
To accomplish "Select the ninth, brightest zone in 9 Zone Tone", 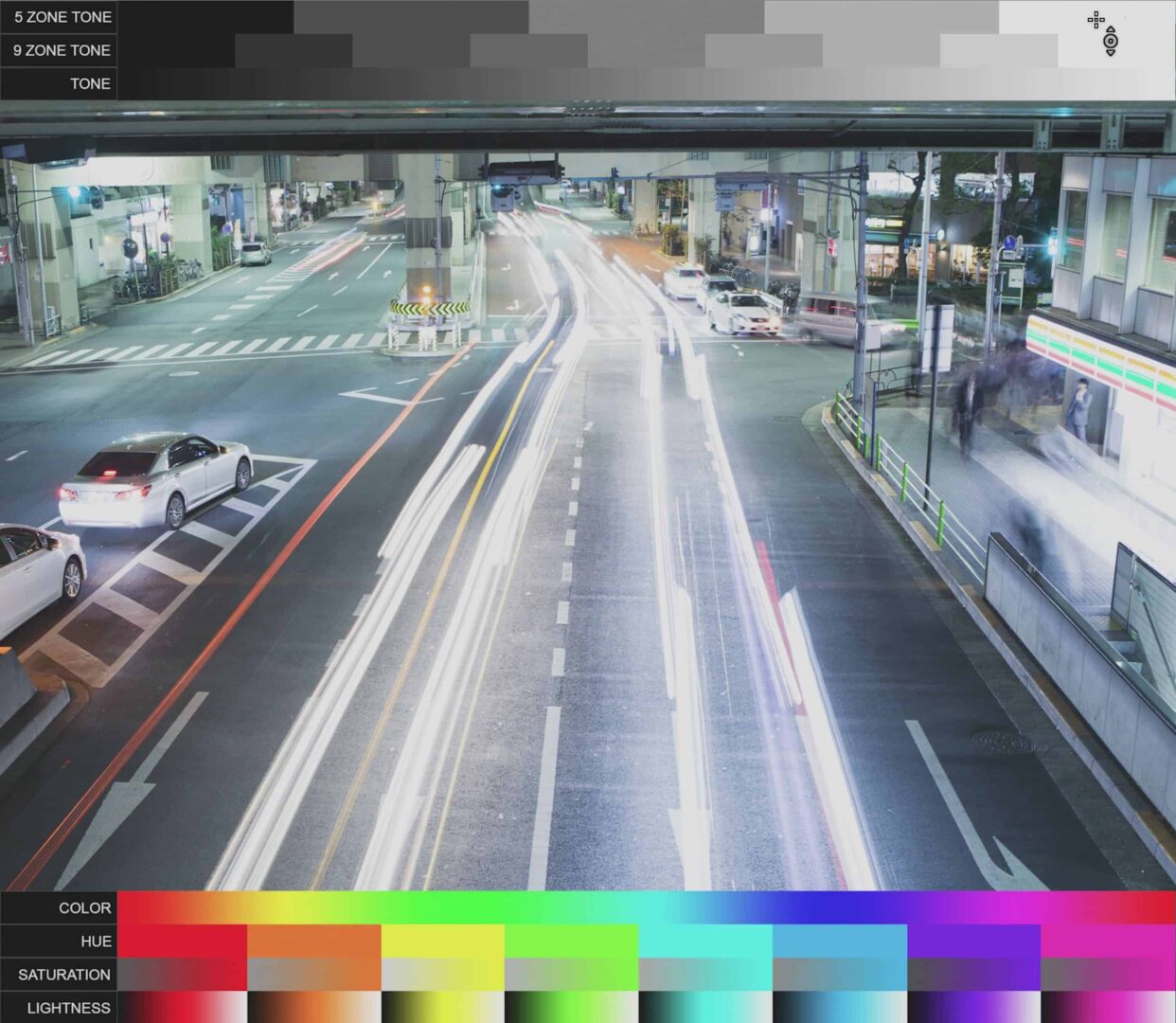I will click(1116, 50).
